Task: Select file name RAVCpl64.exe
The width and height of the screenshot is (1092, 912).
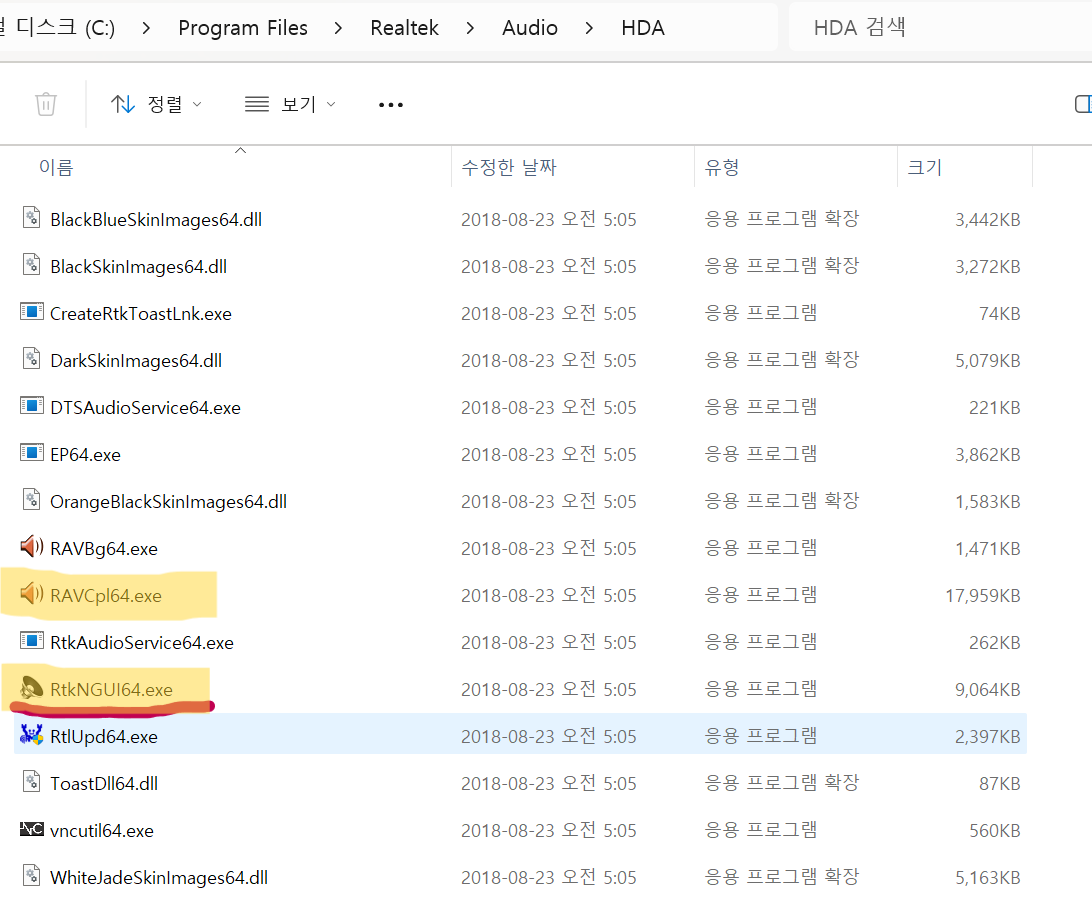Action: [106, 596]
